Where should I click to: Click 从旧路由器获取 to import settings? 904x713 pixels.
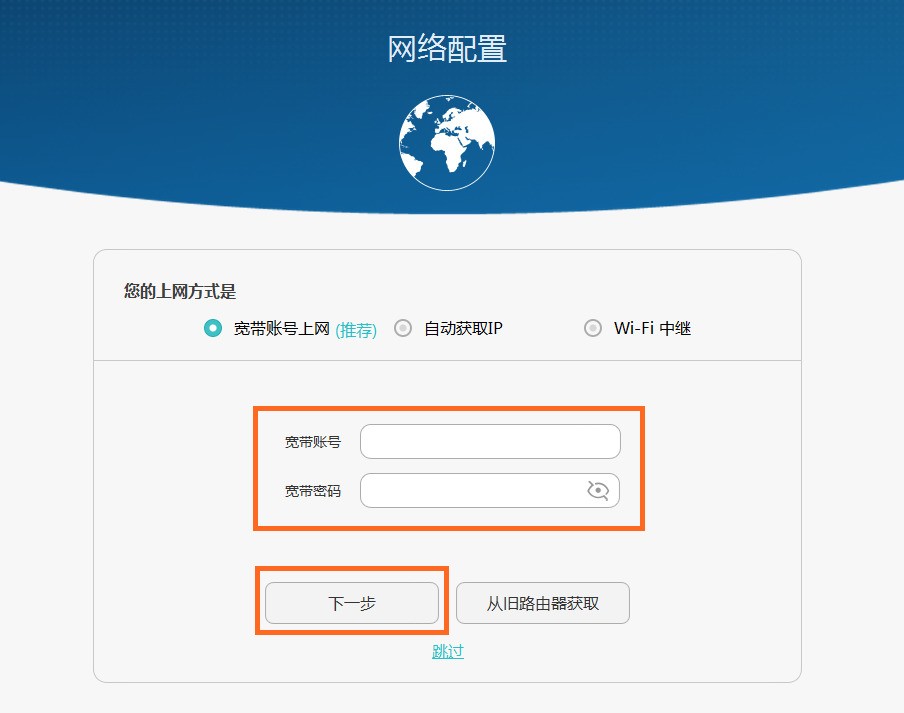click(543, 603)
